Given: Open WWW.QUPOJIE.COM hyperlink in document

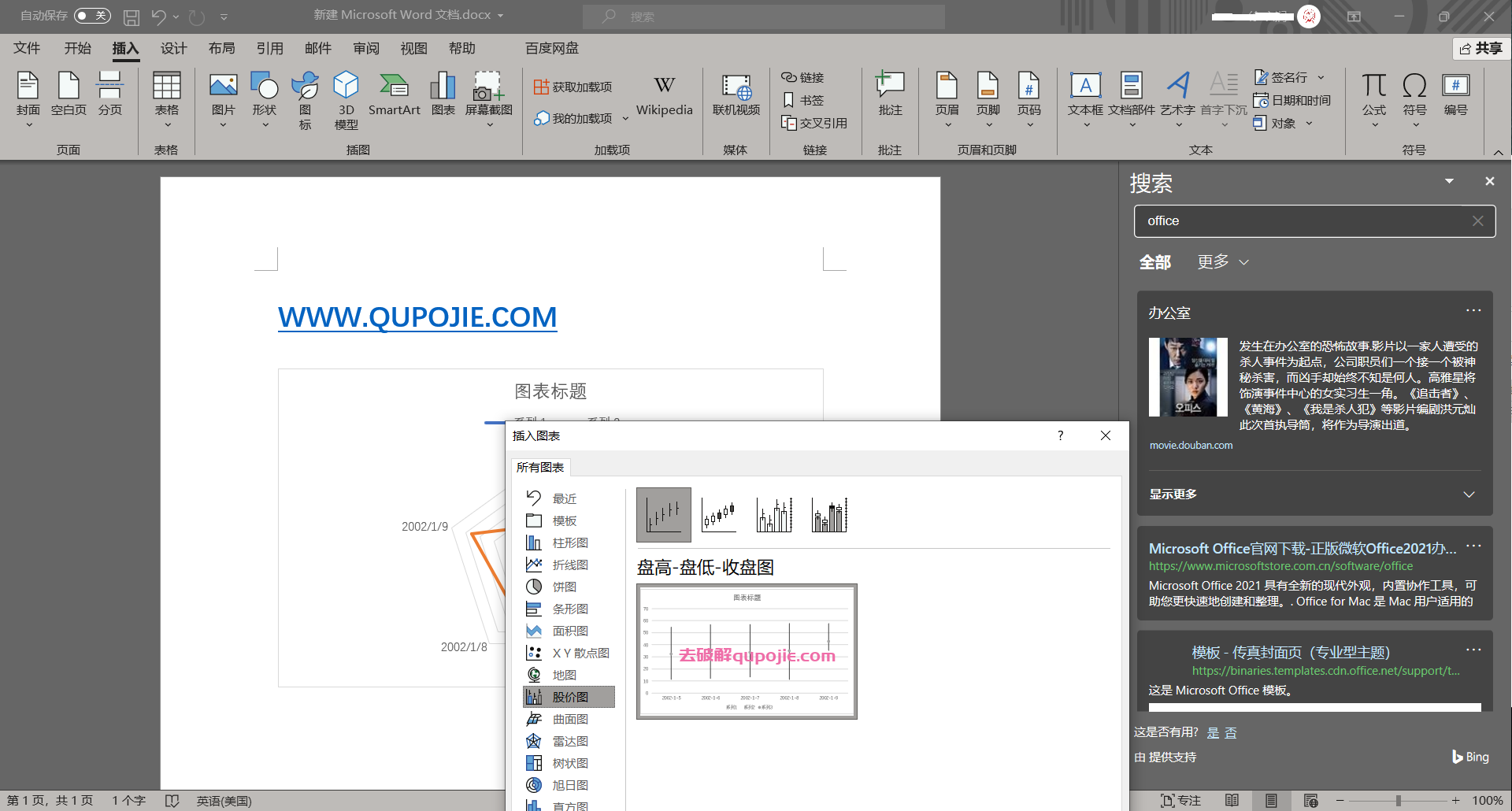Looking at the screenshot, I should 417,317.
